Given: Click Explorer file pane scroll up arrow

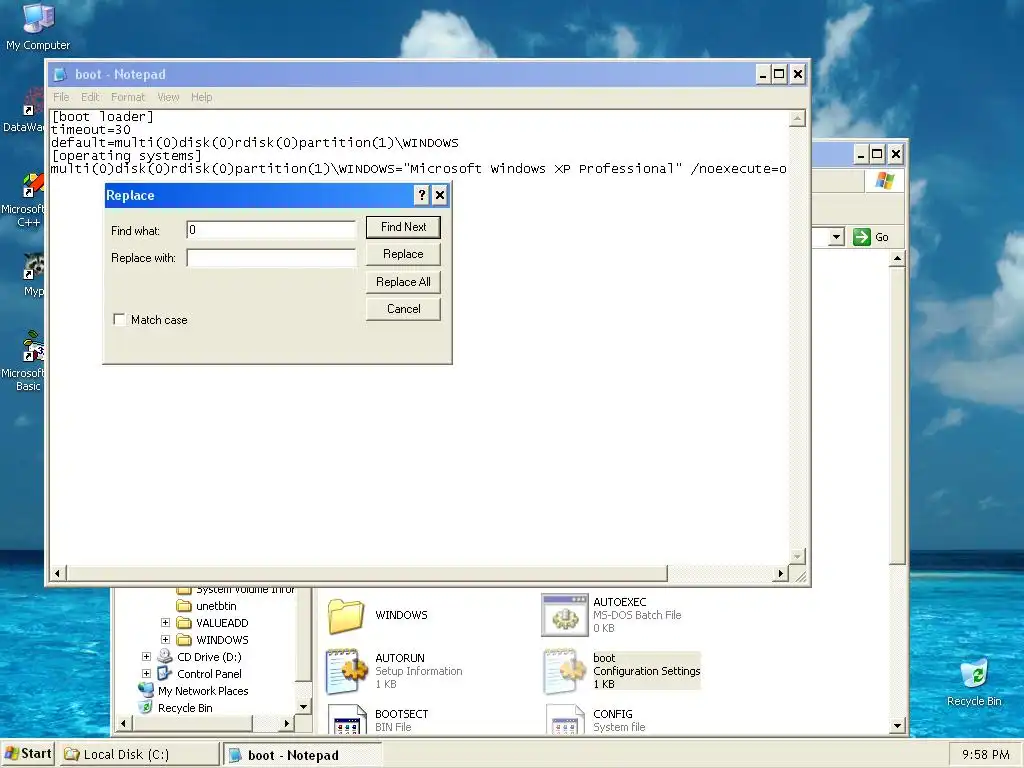Looking at the screenshot, I should point(897,259).
